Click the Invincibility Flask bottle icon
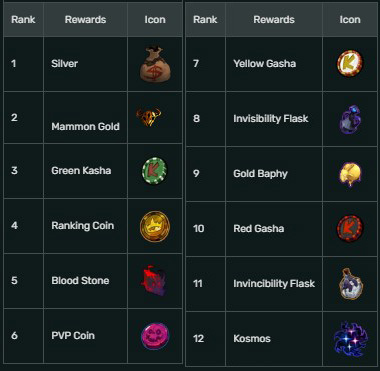The width and height of the screenshot is (380, 371). coord(350,284)
